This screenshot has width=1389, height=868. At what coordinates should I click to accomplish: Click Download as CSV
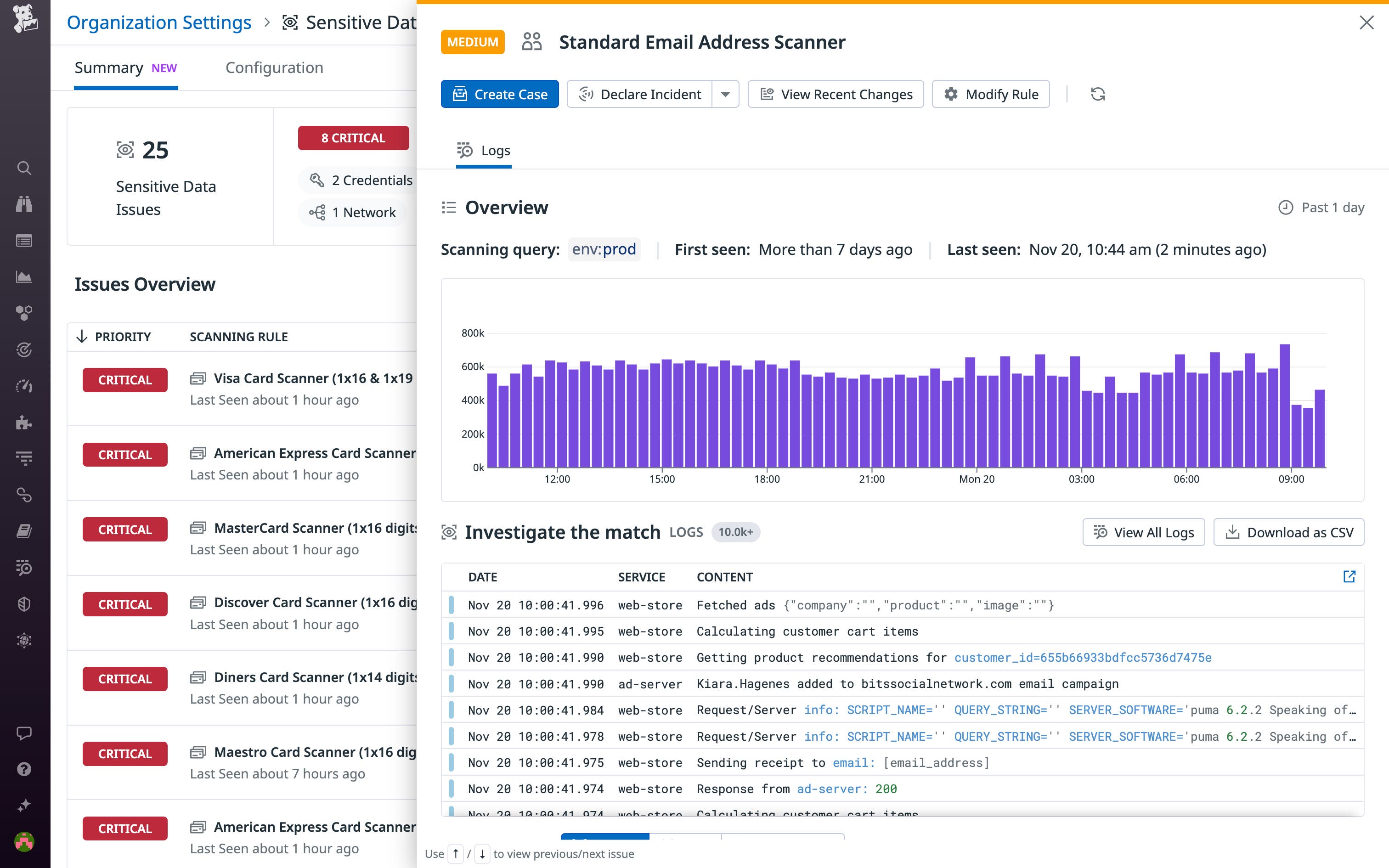tap(1288, 532)
